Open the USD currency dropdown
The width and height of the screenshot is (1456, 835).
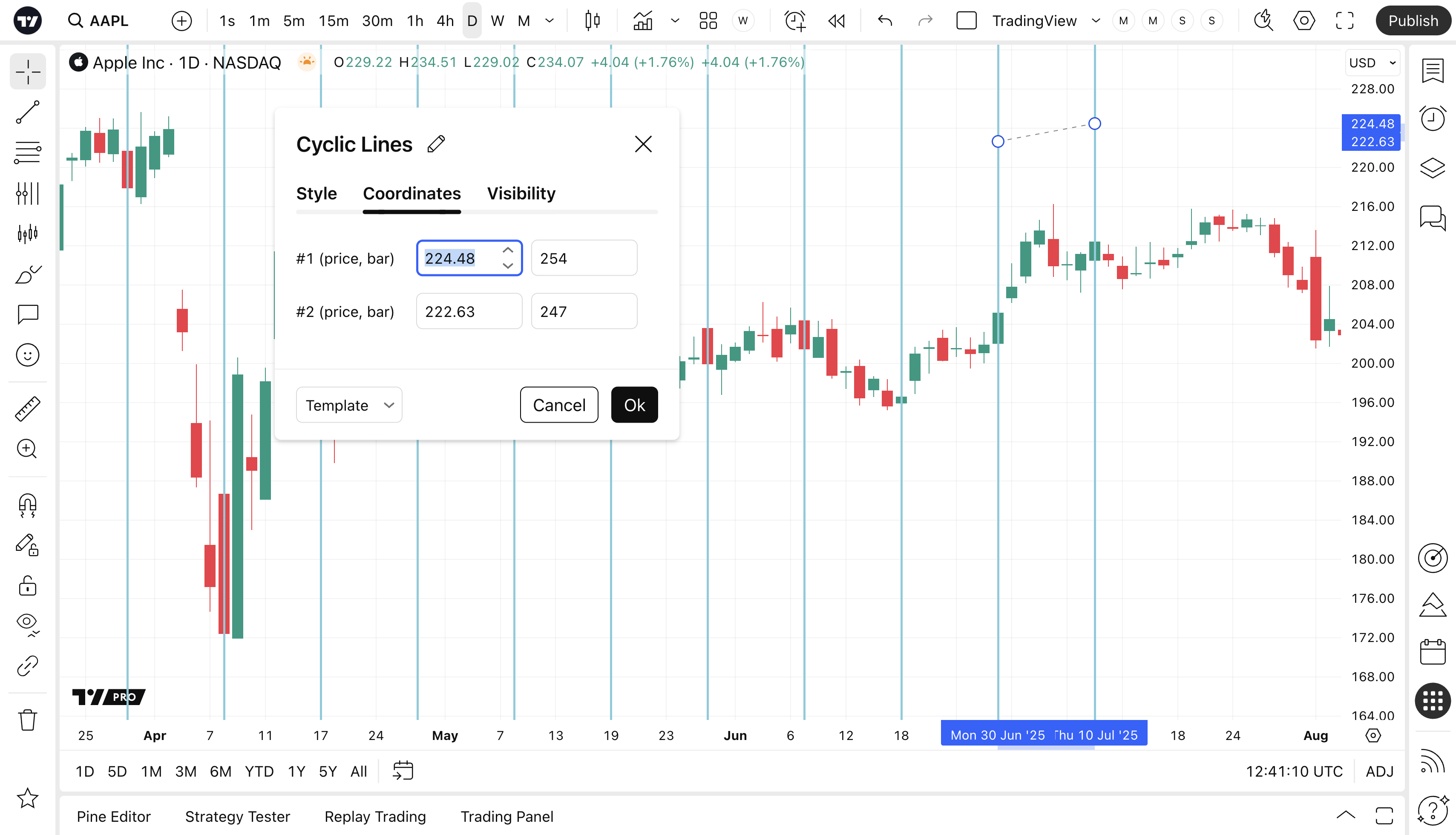(1372, 63)
